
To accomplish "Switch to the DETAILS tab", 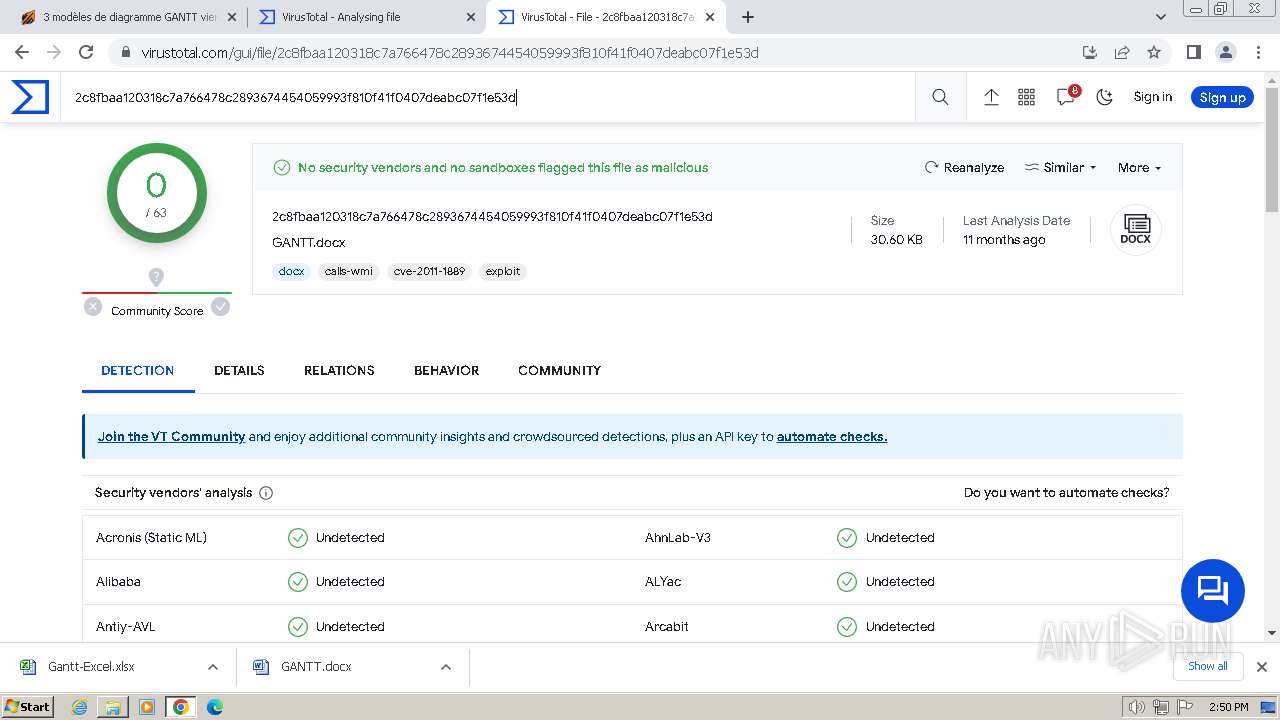I will [x=239, y=370].
